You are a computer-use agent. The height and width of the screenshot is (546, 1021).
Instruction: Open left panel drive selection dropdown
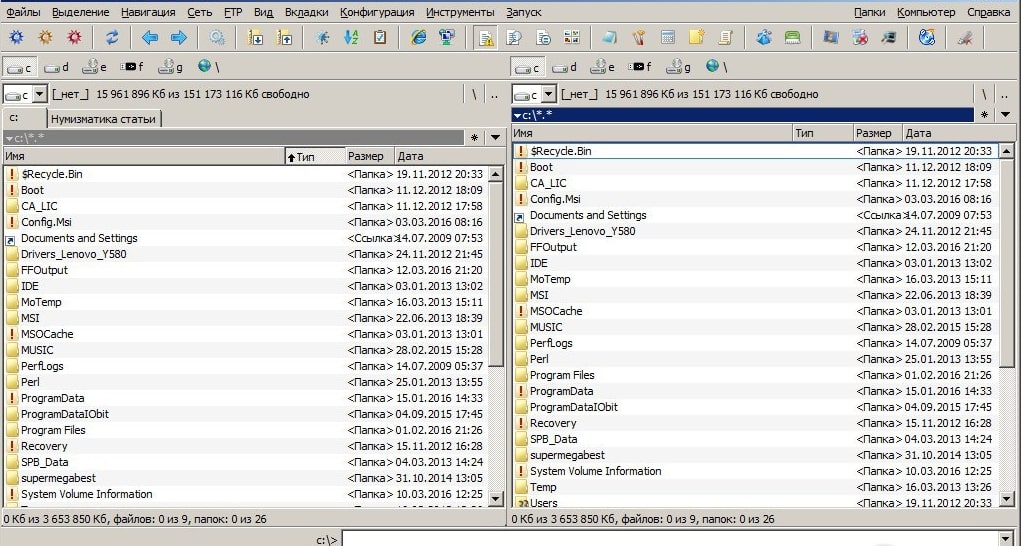39,95
